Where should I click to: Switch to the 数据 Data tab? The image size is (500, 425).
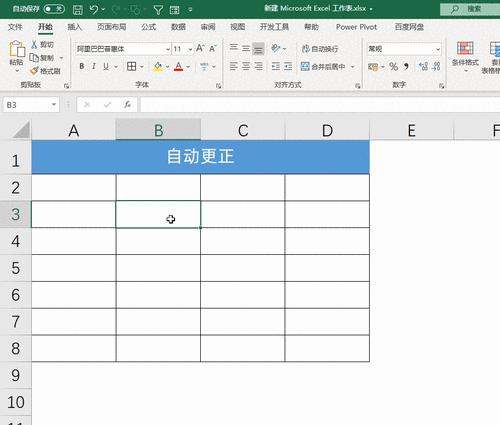(x=178, y=27)
